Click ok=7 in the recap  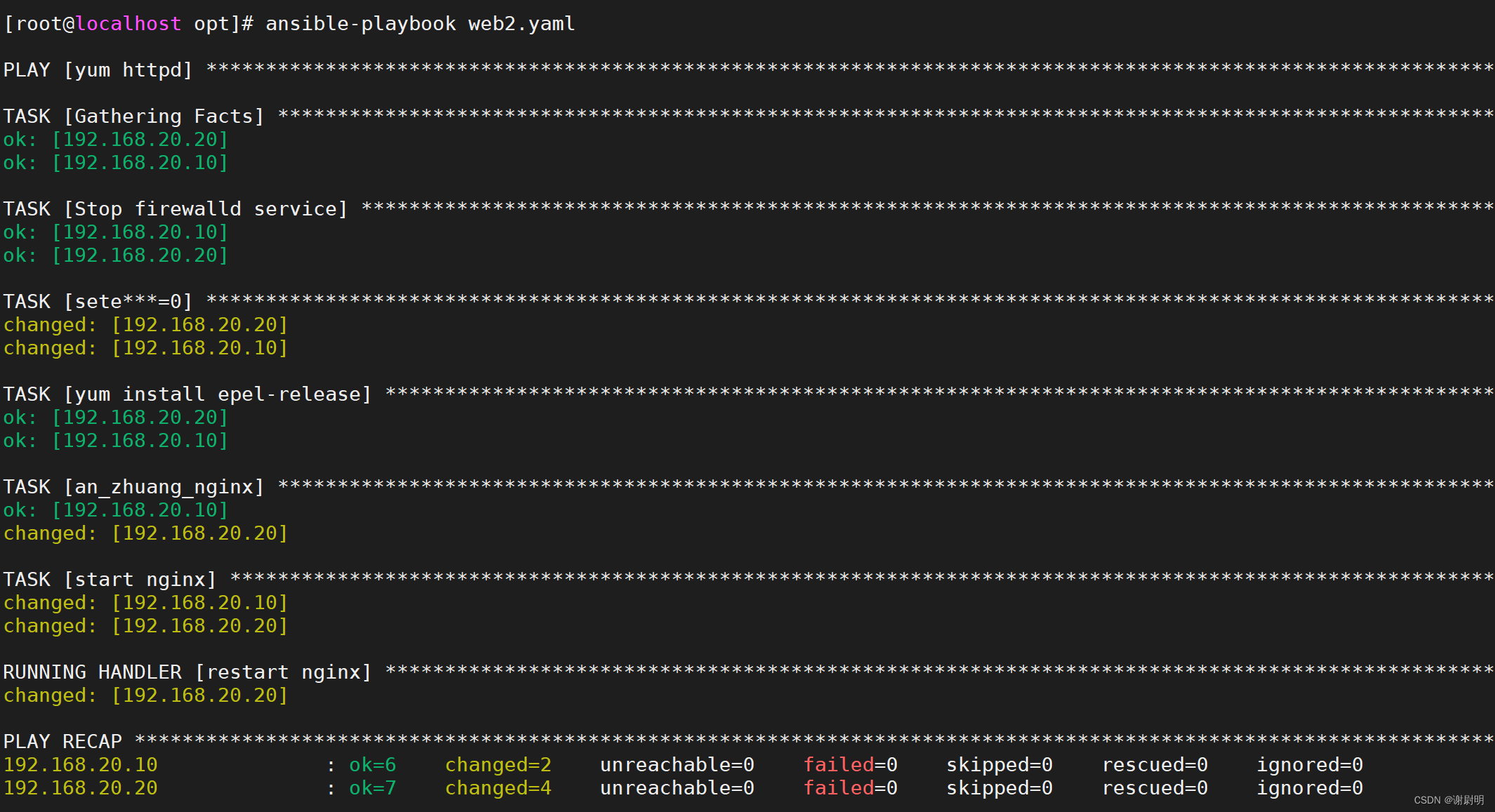click(373, 788)
